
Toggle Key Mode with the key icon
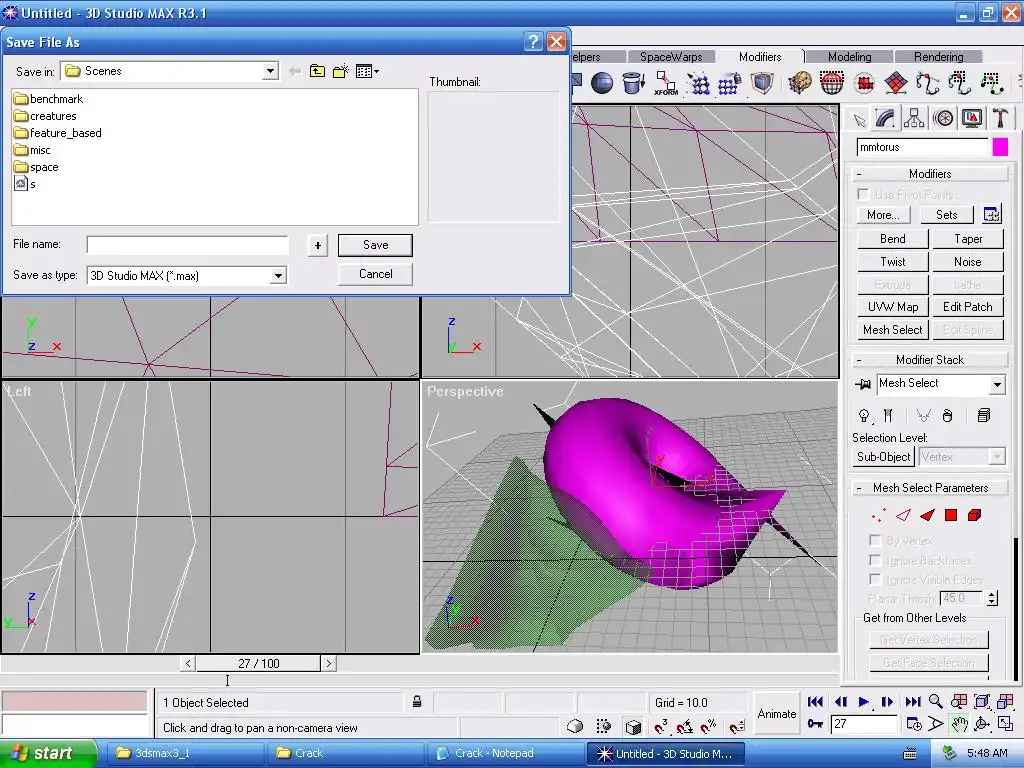click(815, 724)
